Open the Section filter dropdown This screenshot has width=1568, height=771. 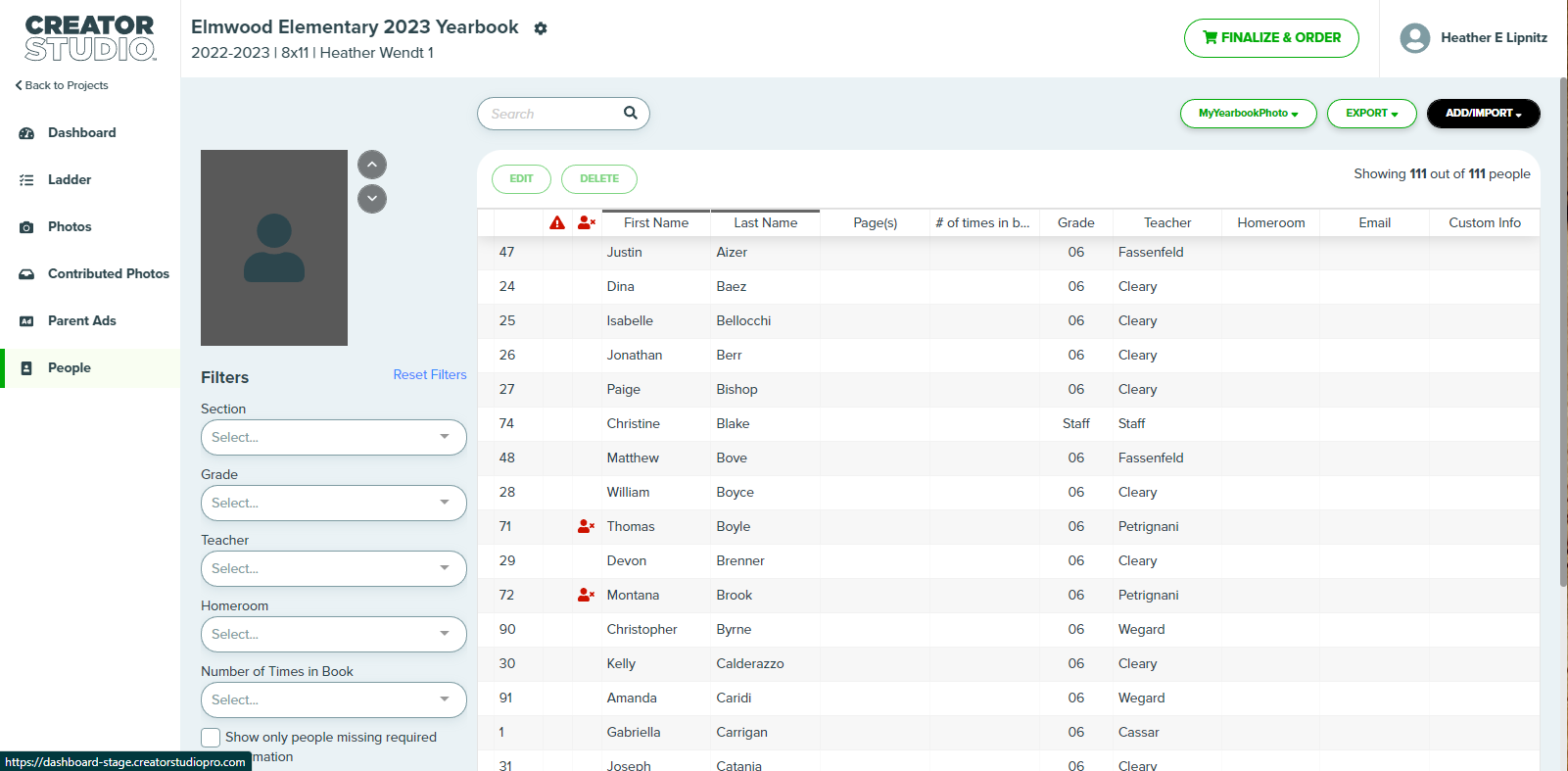(334, 437)
